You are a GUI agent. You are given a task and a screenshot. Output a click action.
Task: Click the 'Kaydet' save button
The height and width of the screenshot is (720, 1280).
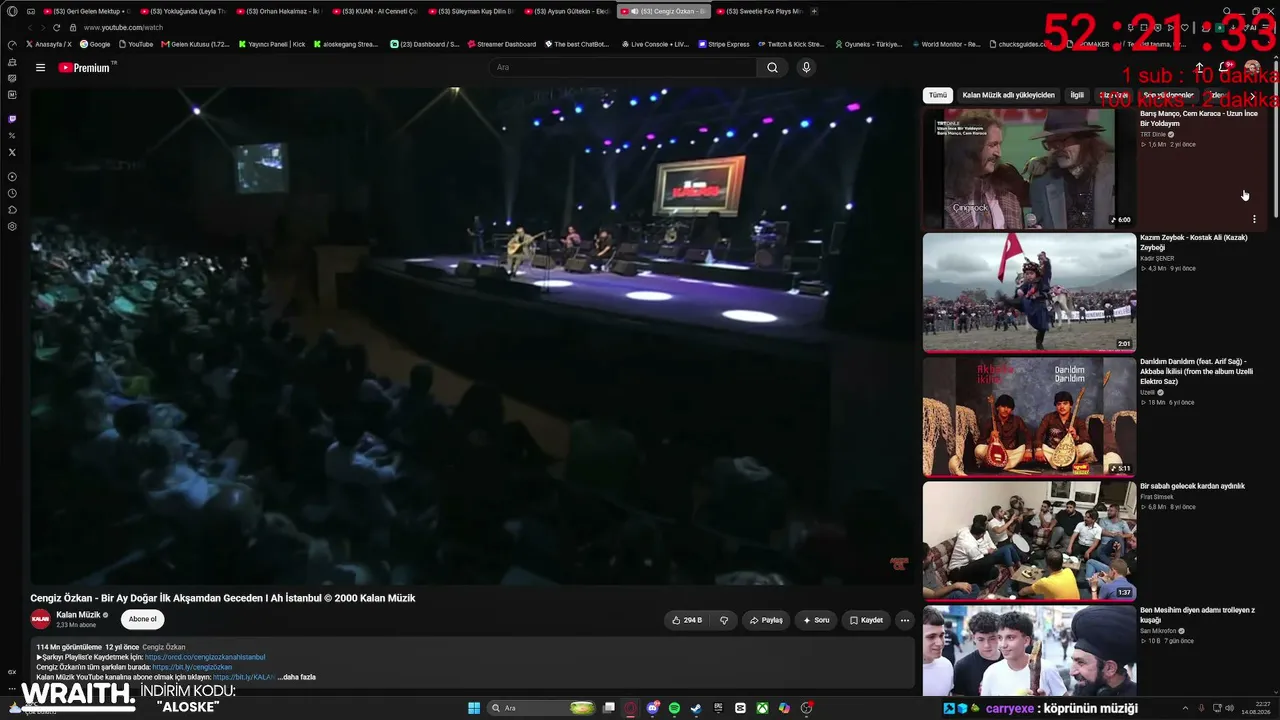click(x=866, y=620)
